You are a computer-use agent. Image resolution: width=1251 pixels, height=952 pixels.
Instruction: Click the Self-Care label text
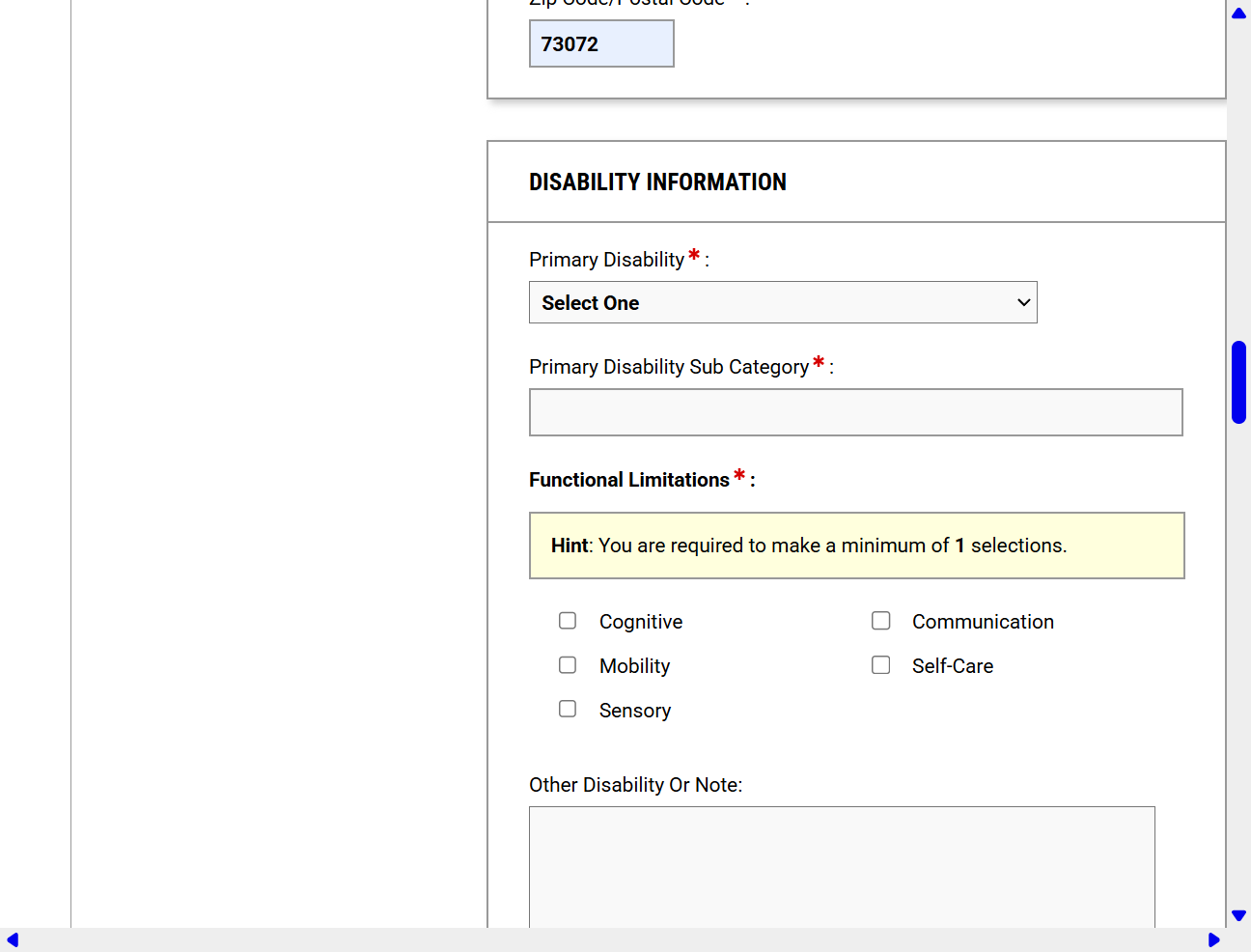pyautogui.click(x=953, y=666)
